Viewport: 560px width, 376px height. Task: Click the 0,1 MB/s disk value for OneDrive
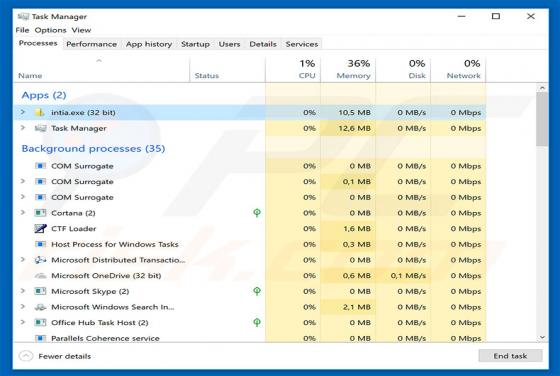tap(408, 276)
